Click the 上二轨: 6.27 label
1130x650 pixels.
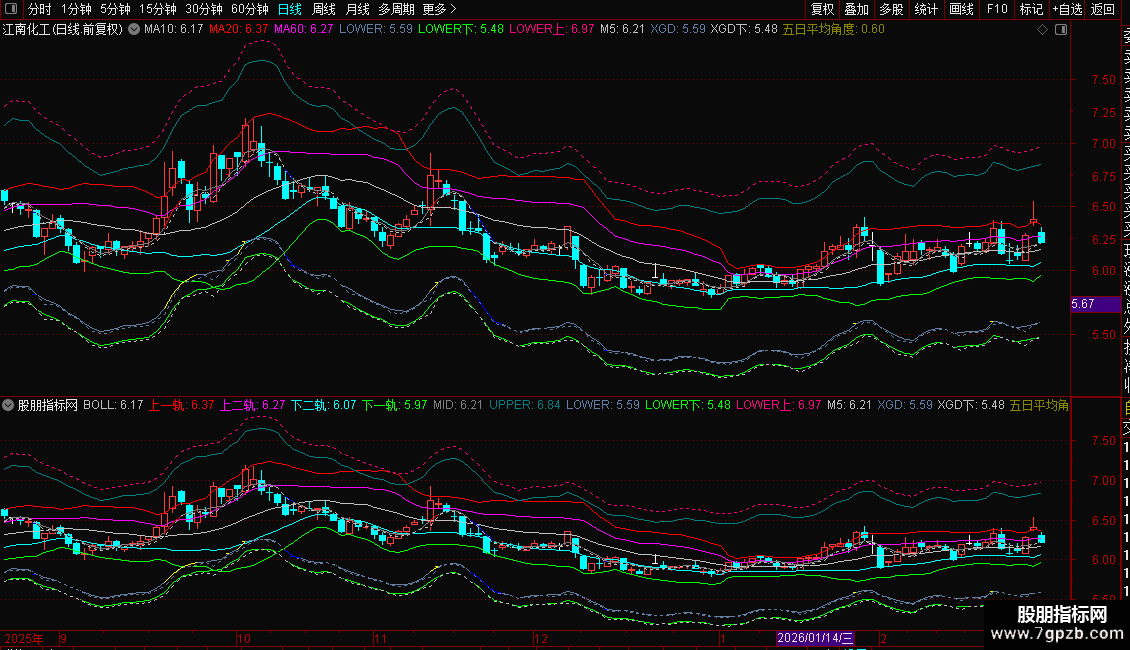(252, 405)
